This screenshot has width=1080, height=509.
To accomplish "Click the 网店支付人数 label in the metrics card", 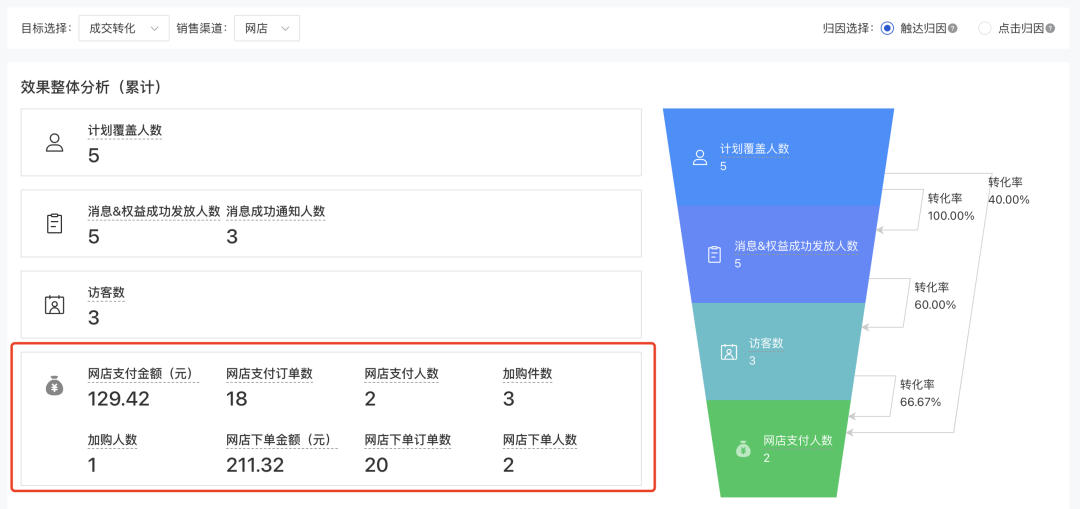I will [x=402, y=373].
